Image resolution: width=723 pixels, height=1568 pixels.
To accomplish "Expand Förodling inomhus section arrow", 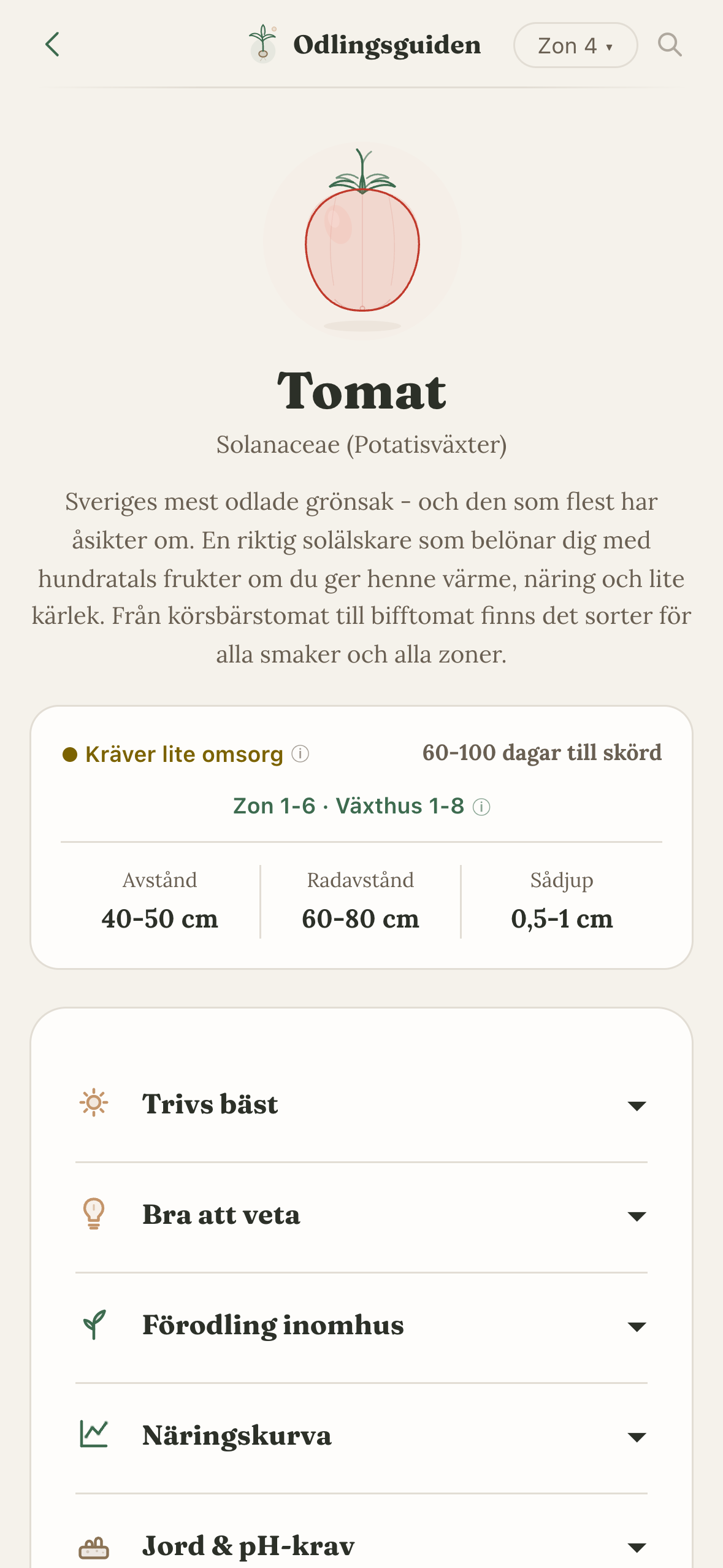I will tap(637, 1326).
